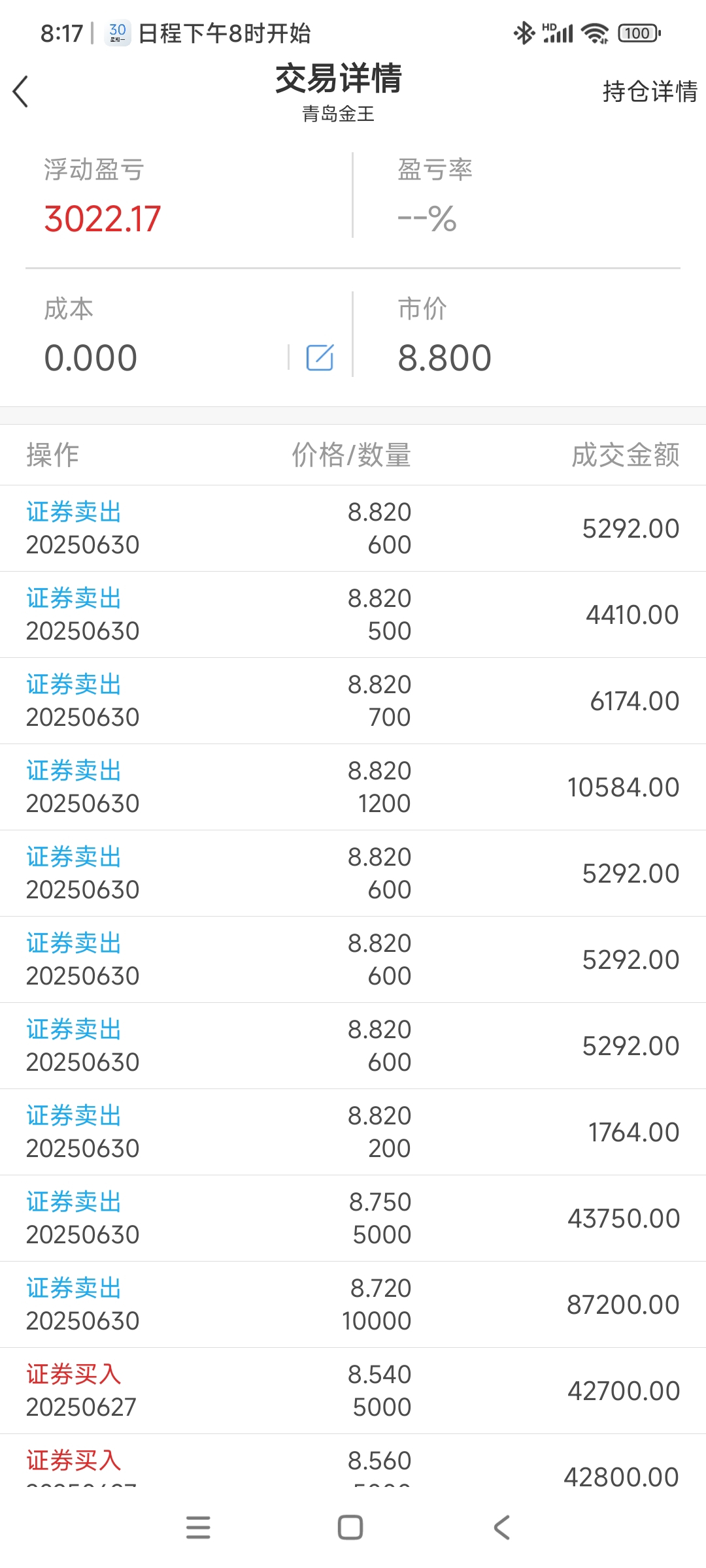Select the sell record with amount 10584.00

point(353,787)
